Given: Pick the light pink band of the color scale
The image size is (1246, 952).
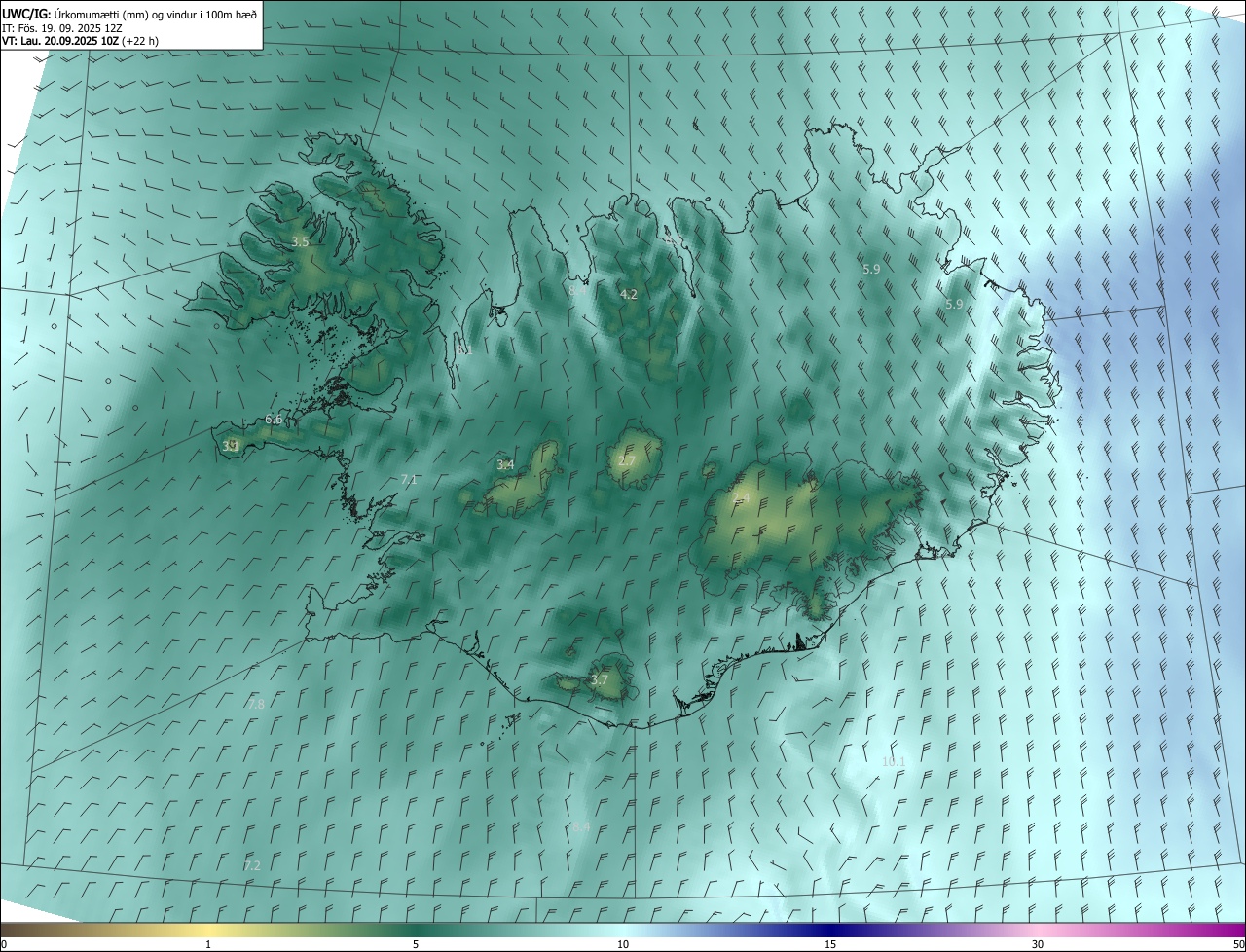Looking at the screenshot, I should pyautogui.click(x=1038, y=930).
